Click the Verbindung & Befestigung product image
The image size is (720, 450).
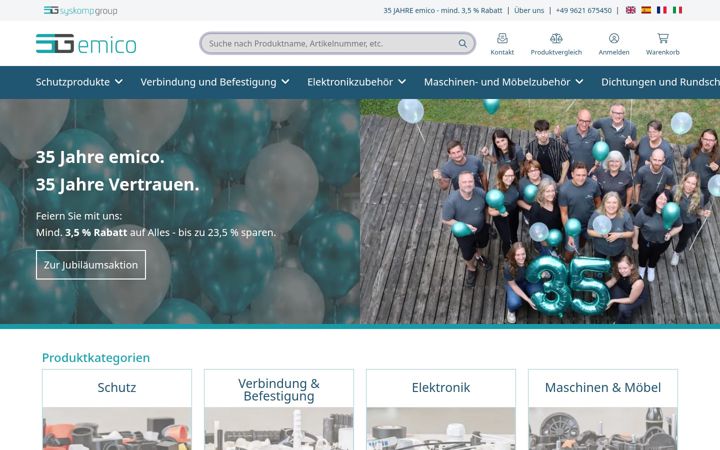coord(279,428)
